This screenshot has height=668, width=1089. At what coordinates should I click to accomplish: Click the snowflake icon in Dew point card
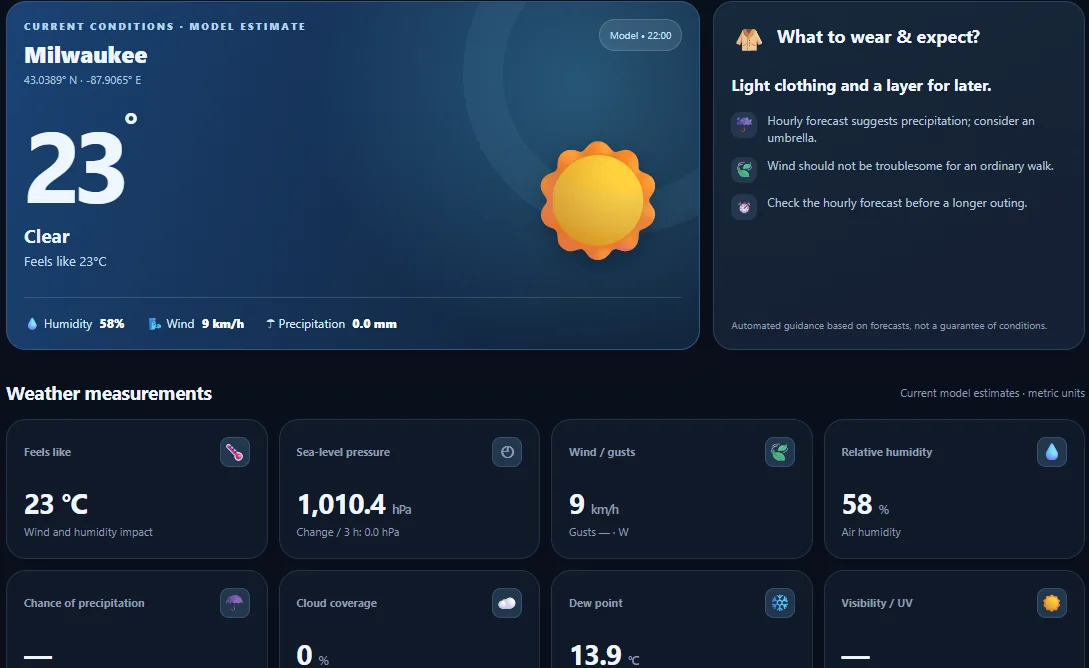pyautogui.click(x=779, y=603)
